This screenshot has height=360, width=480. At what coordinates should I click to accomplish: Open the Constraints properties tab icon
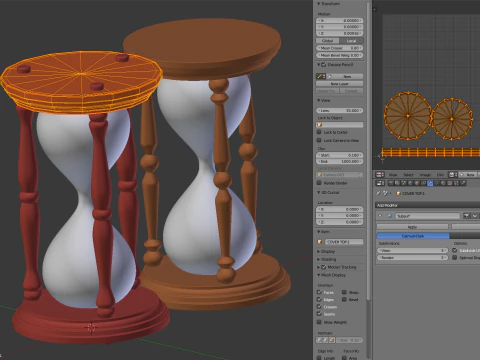[423, 183]
